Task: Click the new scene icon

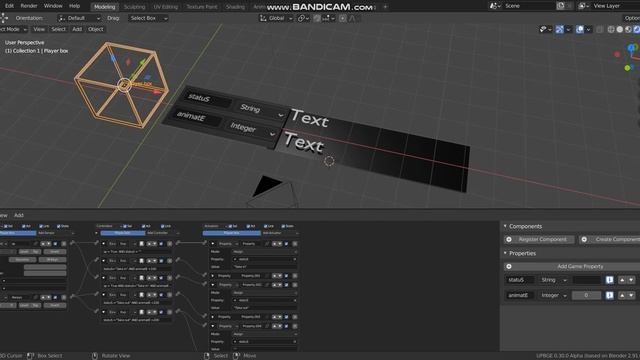Action: 561,6
